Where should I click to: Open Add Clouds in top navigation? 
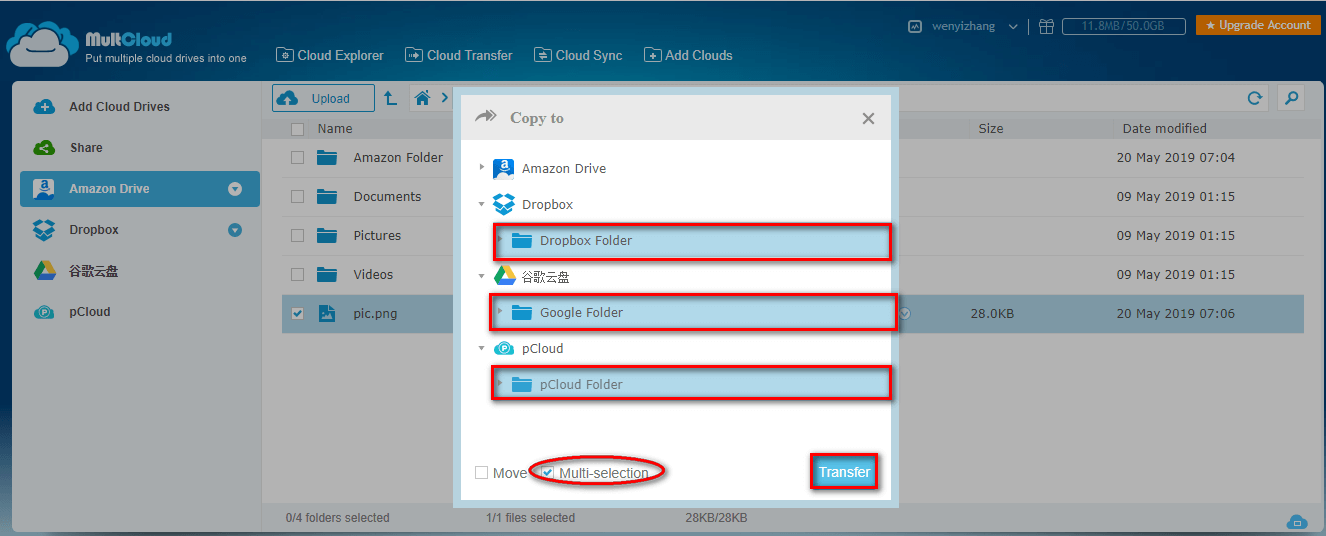688,55
